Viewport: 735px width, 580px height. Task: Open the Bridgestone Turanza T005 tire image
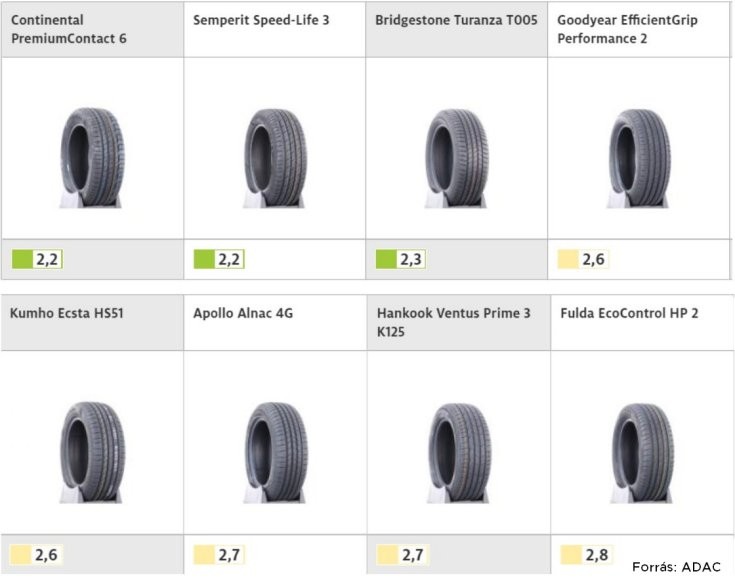pyautogui.click(x=456, y=158)
